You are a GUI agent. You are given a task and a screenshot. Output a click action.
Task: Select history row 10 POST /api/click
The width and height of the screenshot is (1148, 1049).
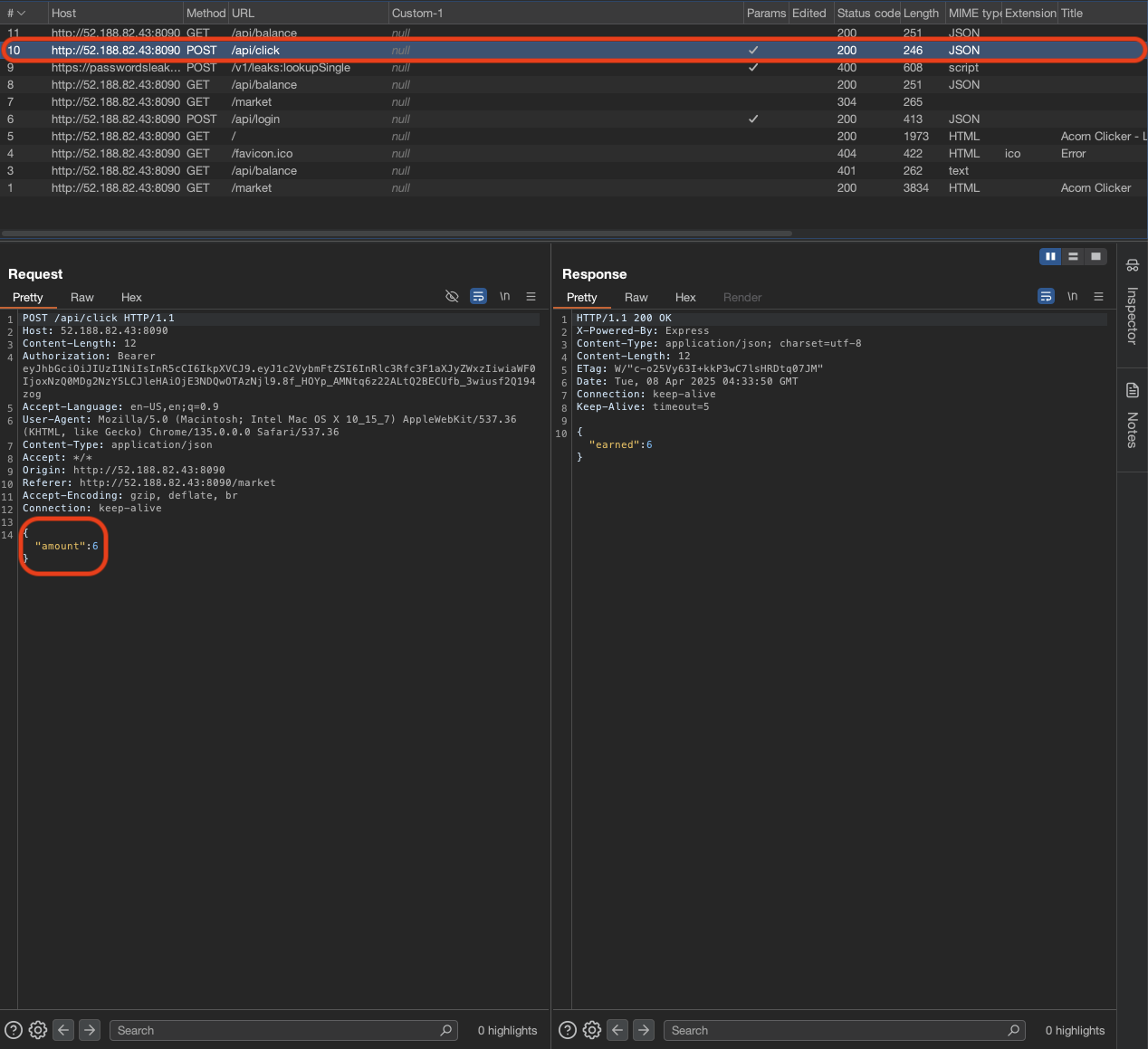pos(574,50)
